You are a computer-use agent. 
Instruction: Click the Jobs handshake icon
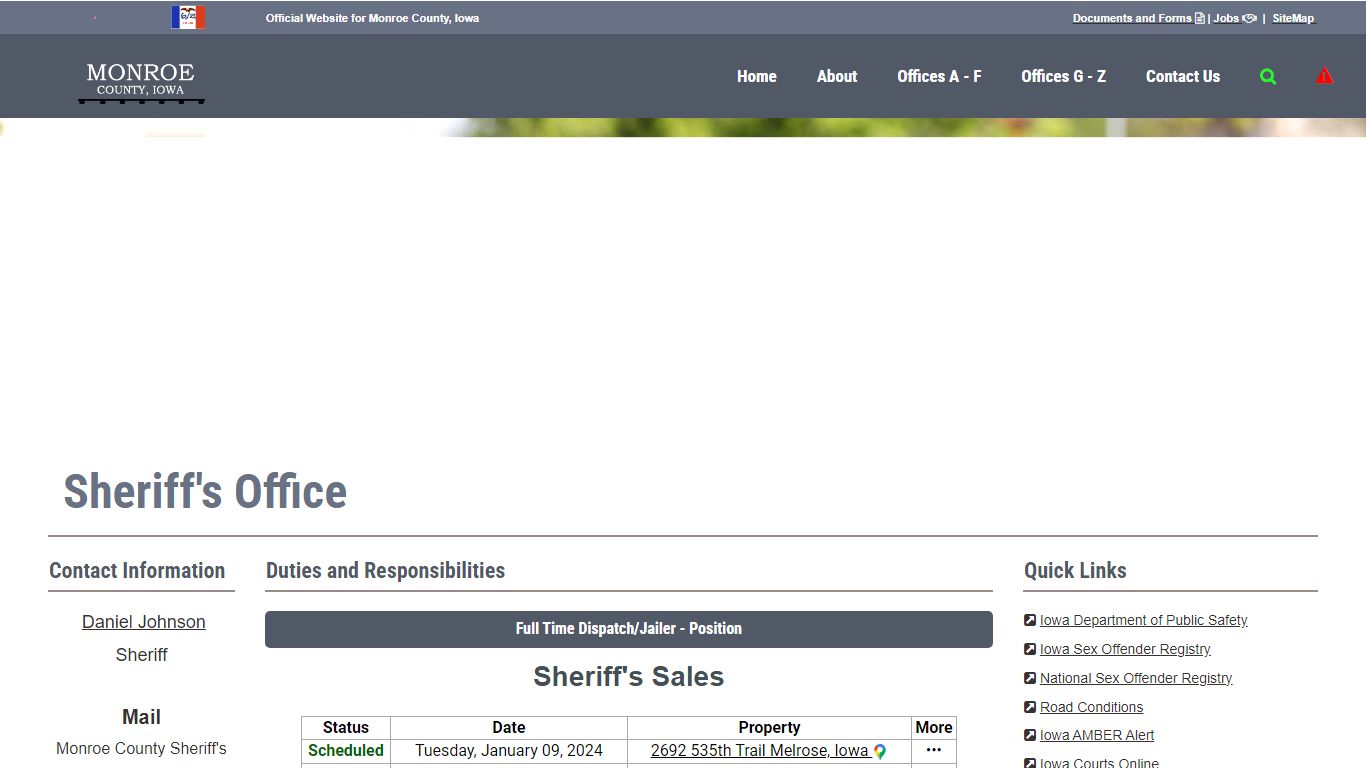tap(1249, 18)
